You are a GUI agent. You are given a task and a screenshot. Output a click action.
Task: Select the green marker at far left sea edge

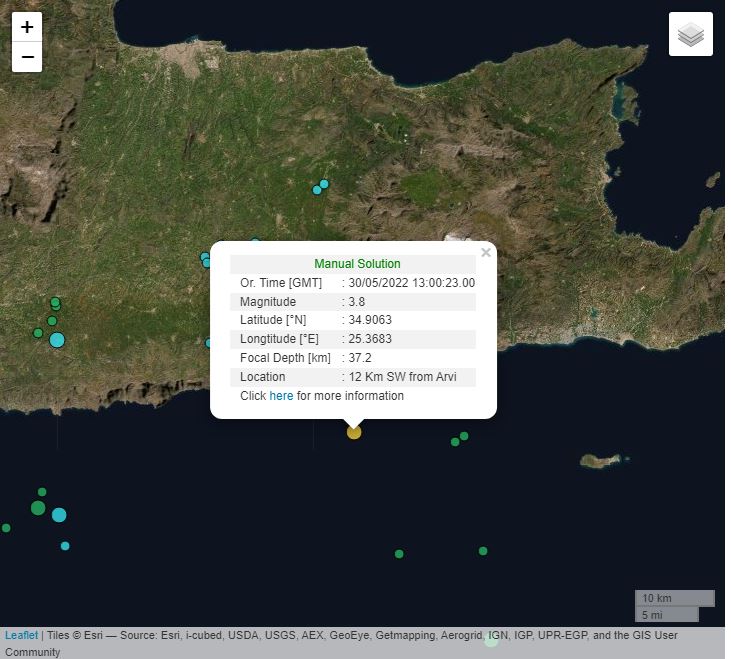pyautogui.click(x=6, y=528)
